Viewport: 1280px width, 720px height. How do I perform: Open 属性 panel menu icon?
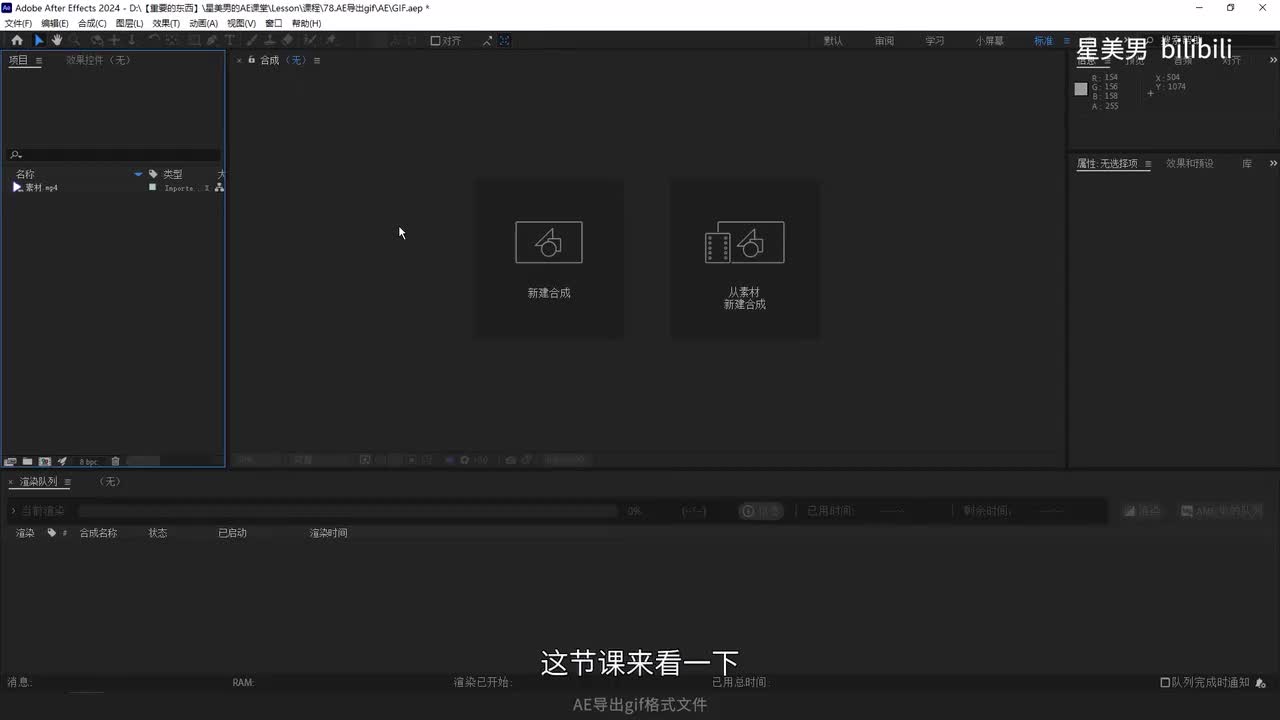(1148, 164)
